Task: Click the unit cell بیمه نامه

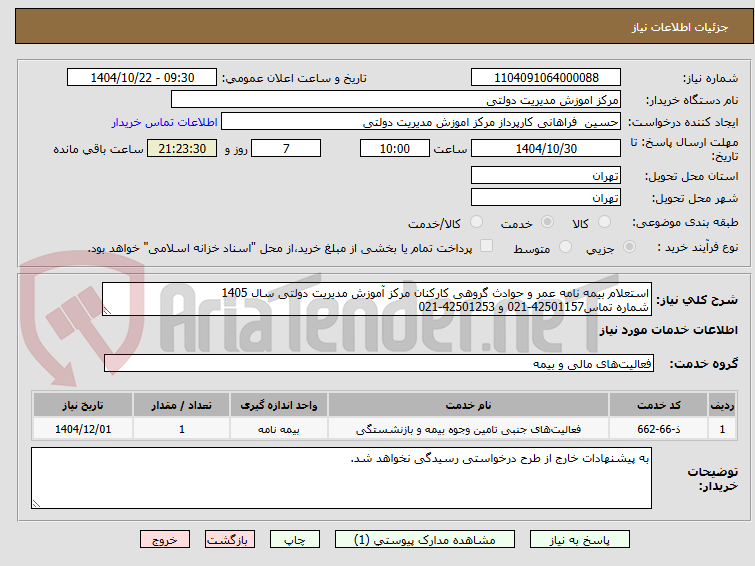Action: [x=279, y=429]
